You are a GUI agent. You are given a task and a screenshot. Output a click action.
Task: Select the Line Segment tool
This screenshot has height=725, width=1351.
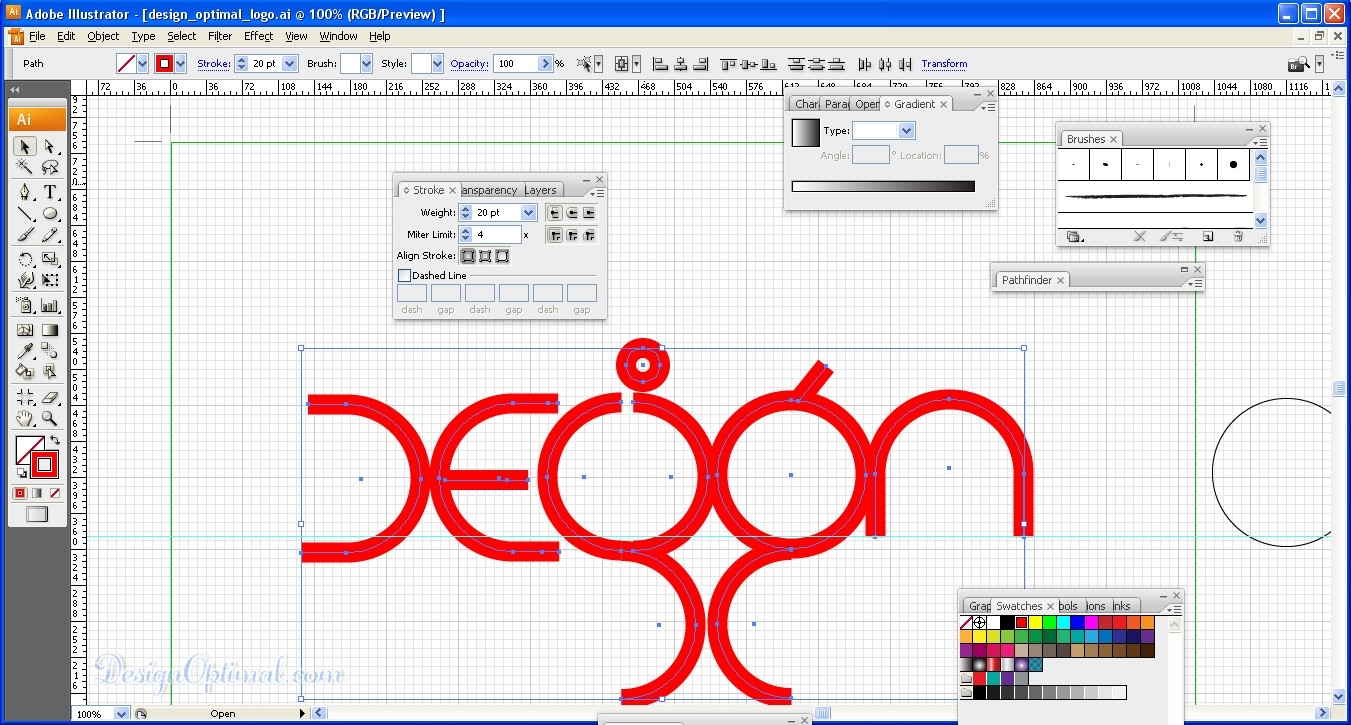pyautogui.click(x=25, y=213)
